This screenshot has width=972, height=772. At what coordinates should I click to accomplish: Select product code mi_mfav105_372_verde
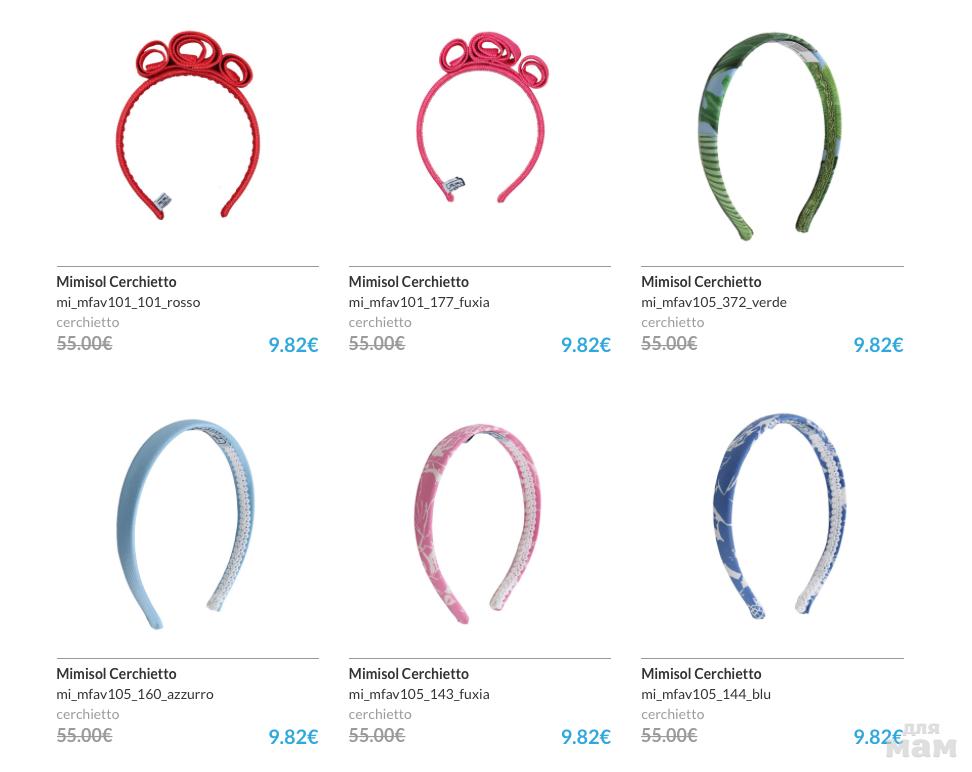pyautogui.click(x=714, y=303)
